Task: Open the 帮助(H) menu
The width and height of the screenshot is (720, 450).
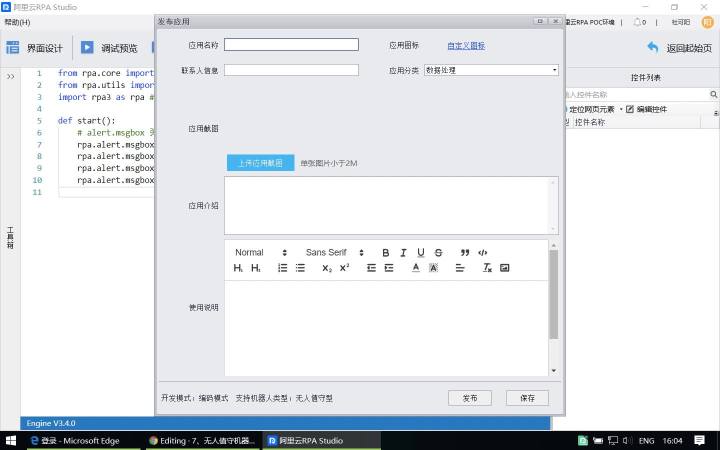Action: pos(17,22)
